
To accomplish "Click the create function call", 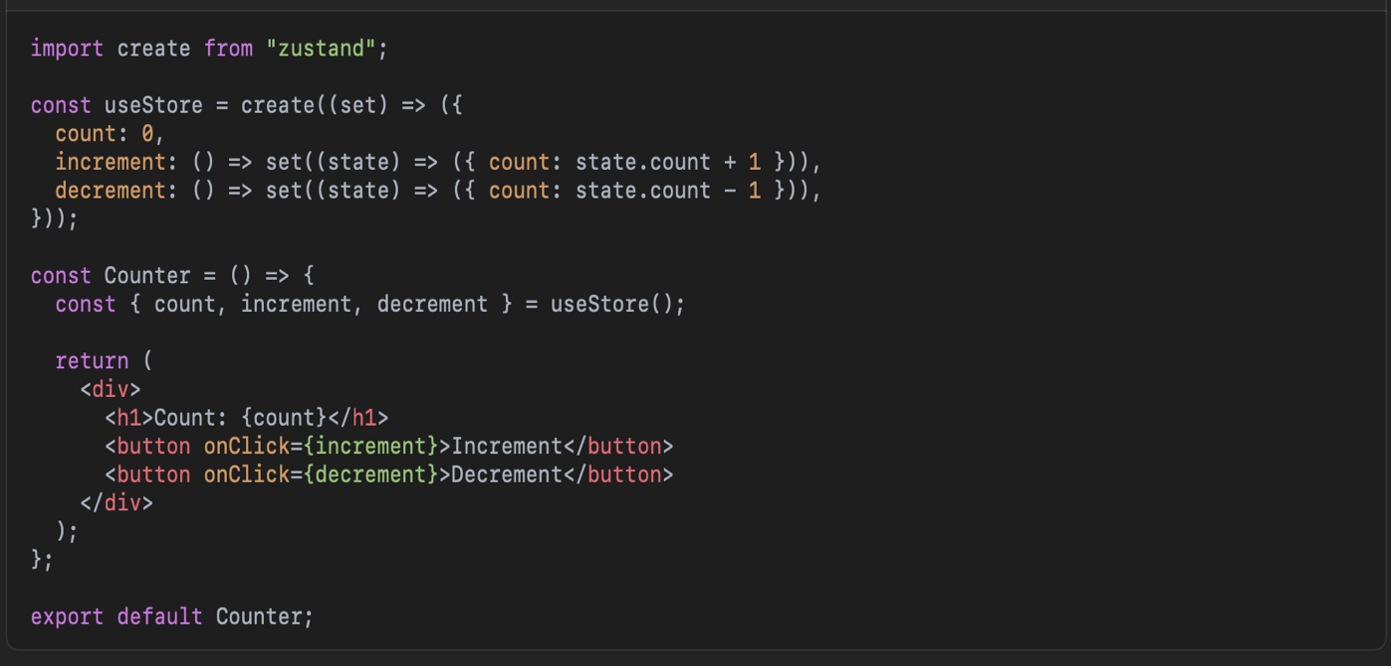I will (279, 104).
